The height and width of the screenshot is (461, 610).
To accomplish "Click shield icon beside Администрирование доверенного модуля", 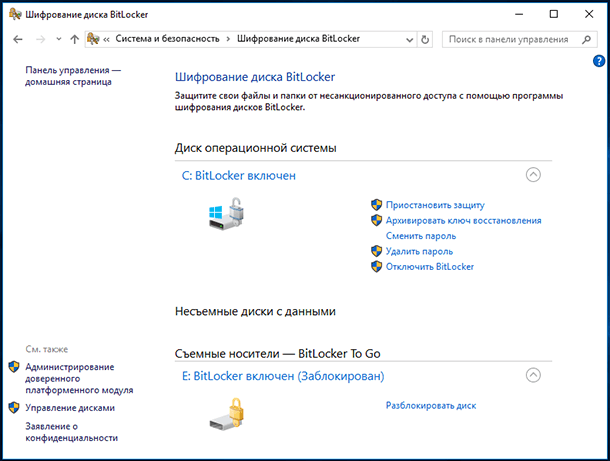I will [14, 366].
